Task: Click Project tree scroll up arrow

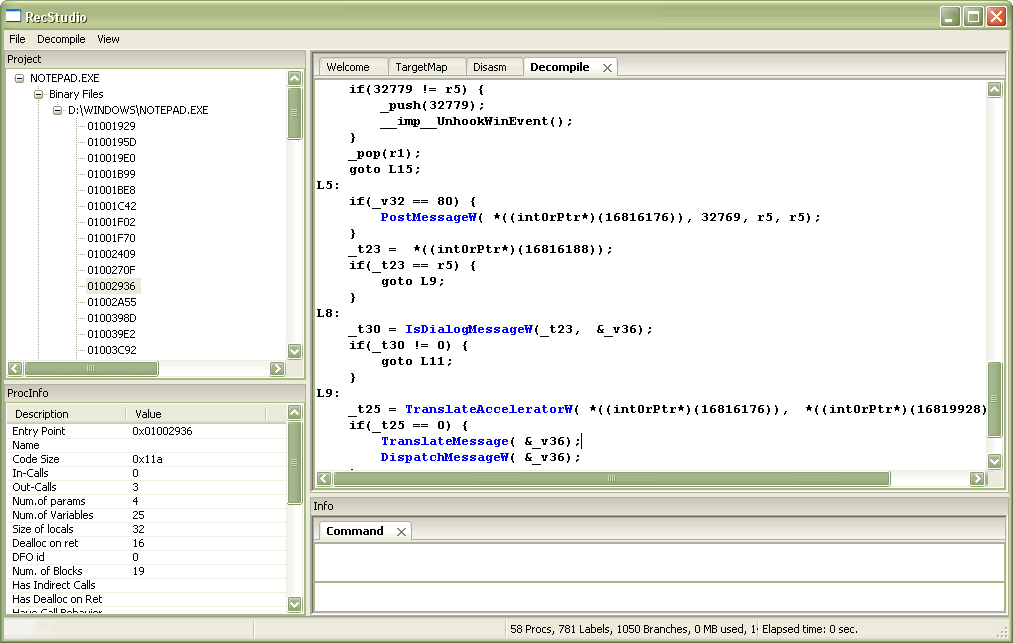Action: tap(295, 78)
